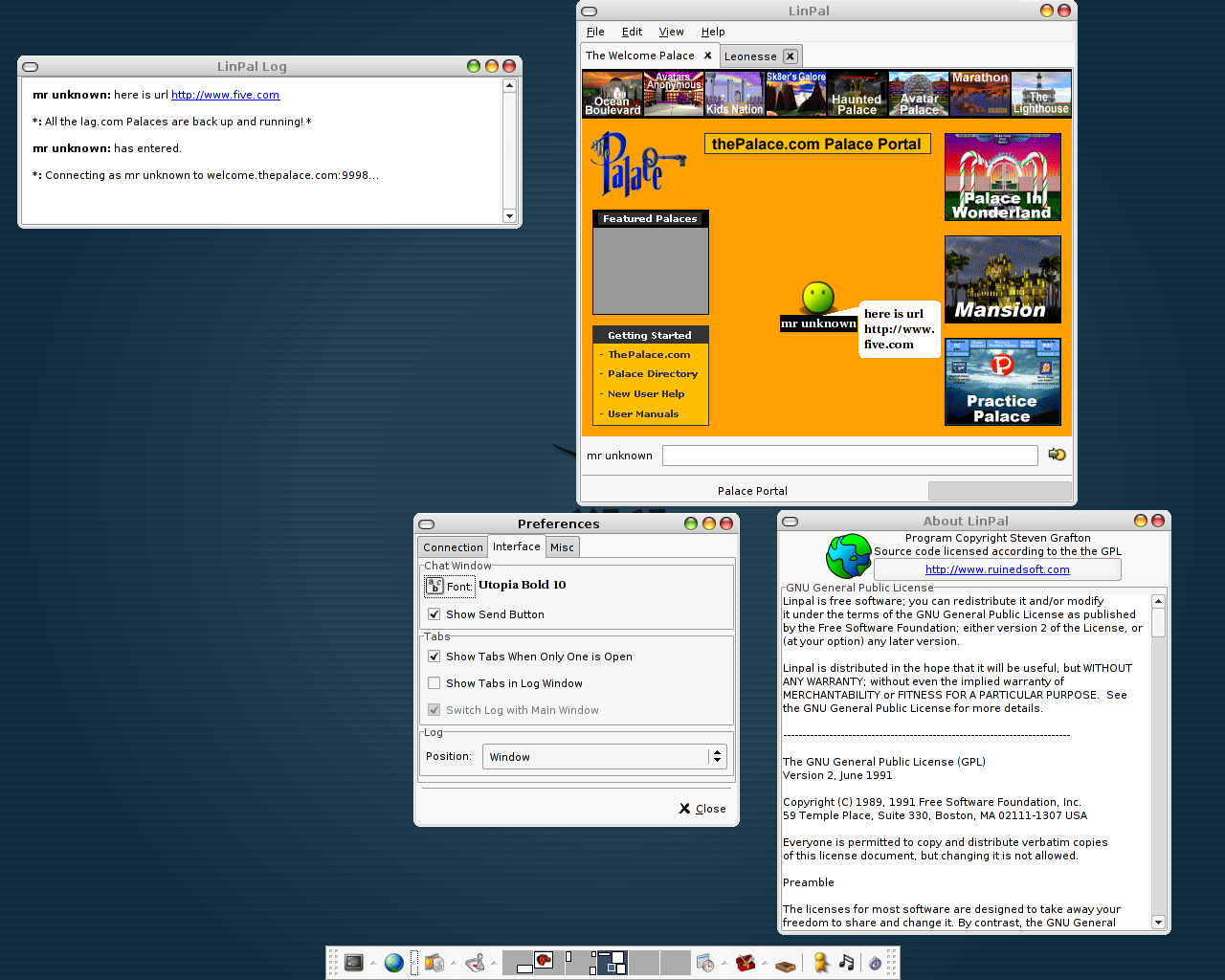Open the Help menu in LinPal
This screenshot has width=1225, height=980.
pyautogui.click(x=713, y=32)
